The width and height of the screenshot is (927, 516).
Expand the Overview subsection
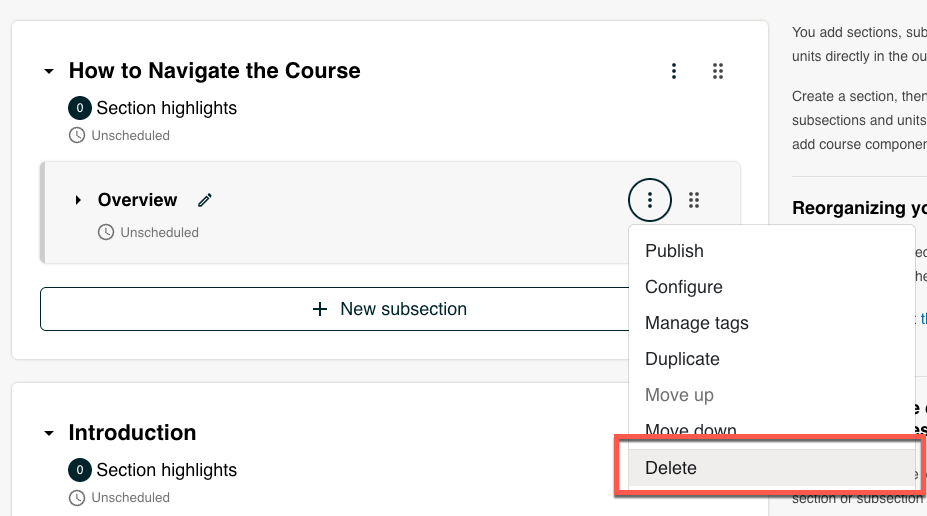click(x=78, y=200)
